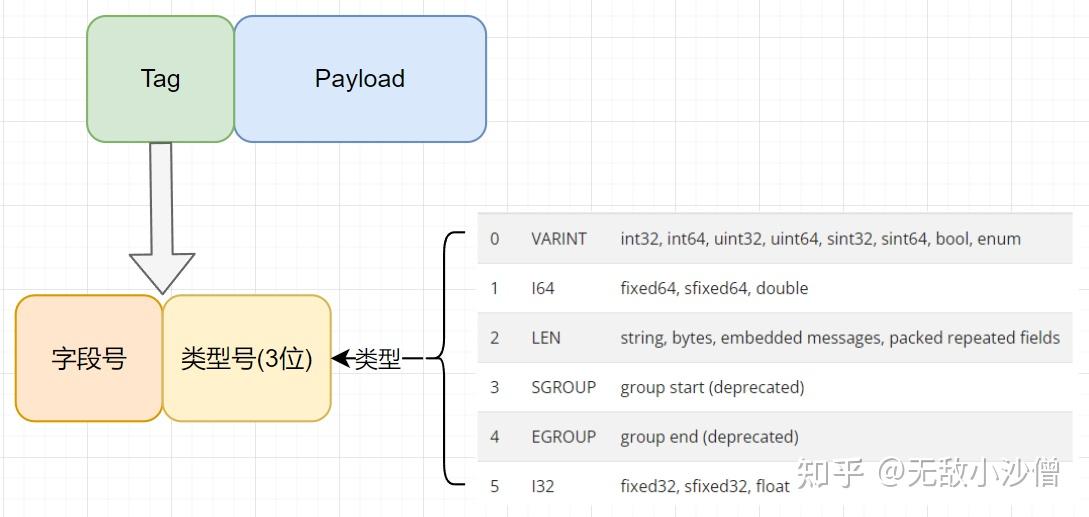Click the number 4 in EGROUP row
This screenshot has width=1089, height=517.
(x=494, y=437)
